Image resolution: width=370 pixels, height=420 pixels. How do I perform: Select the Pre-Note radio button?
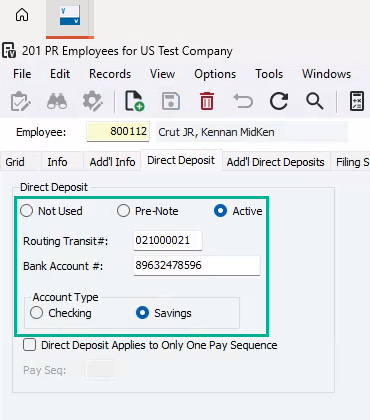pyautogui.click(x=123, y=211)
